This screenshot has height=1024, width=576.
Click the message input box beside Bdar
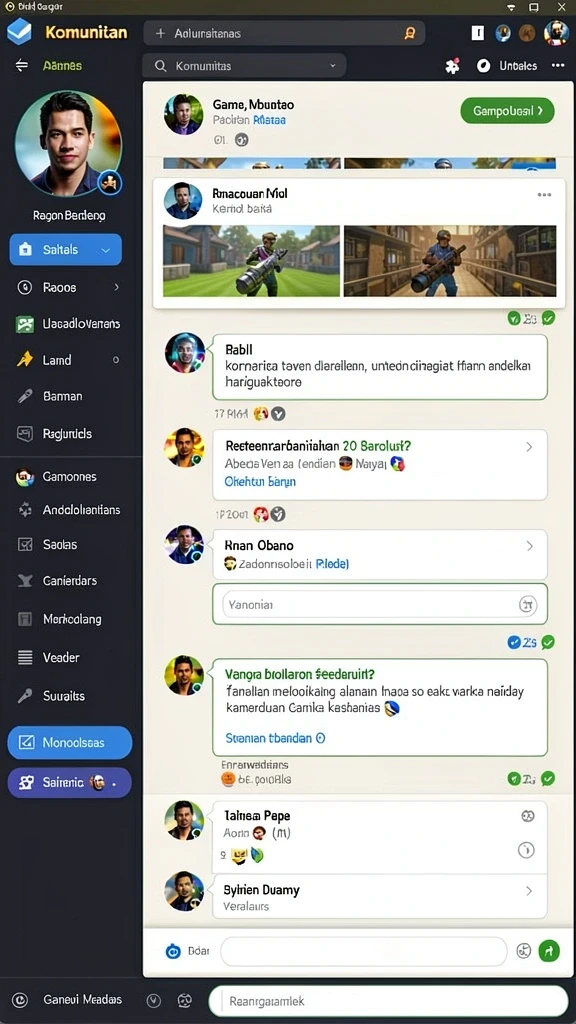364,952
